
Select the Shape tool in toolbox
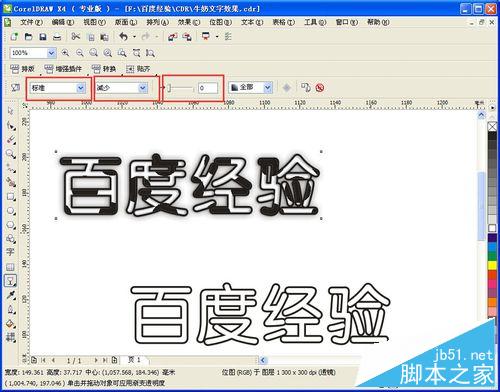tap(10, 125)
